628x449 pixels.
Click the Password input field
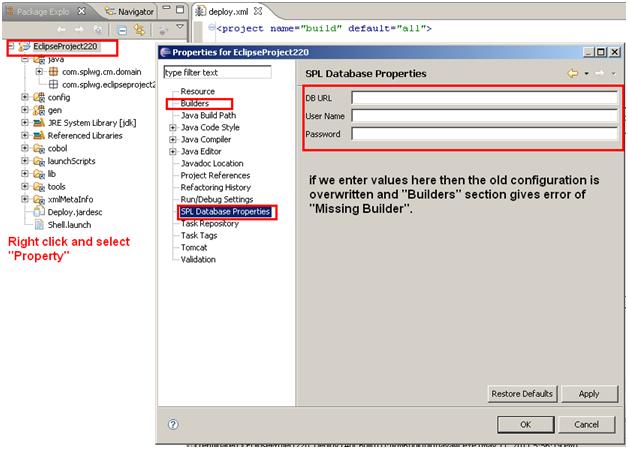485,134
